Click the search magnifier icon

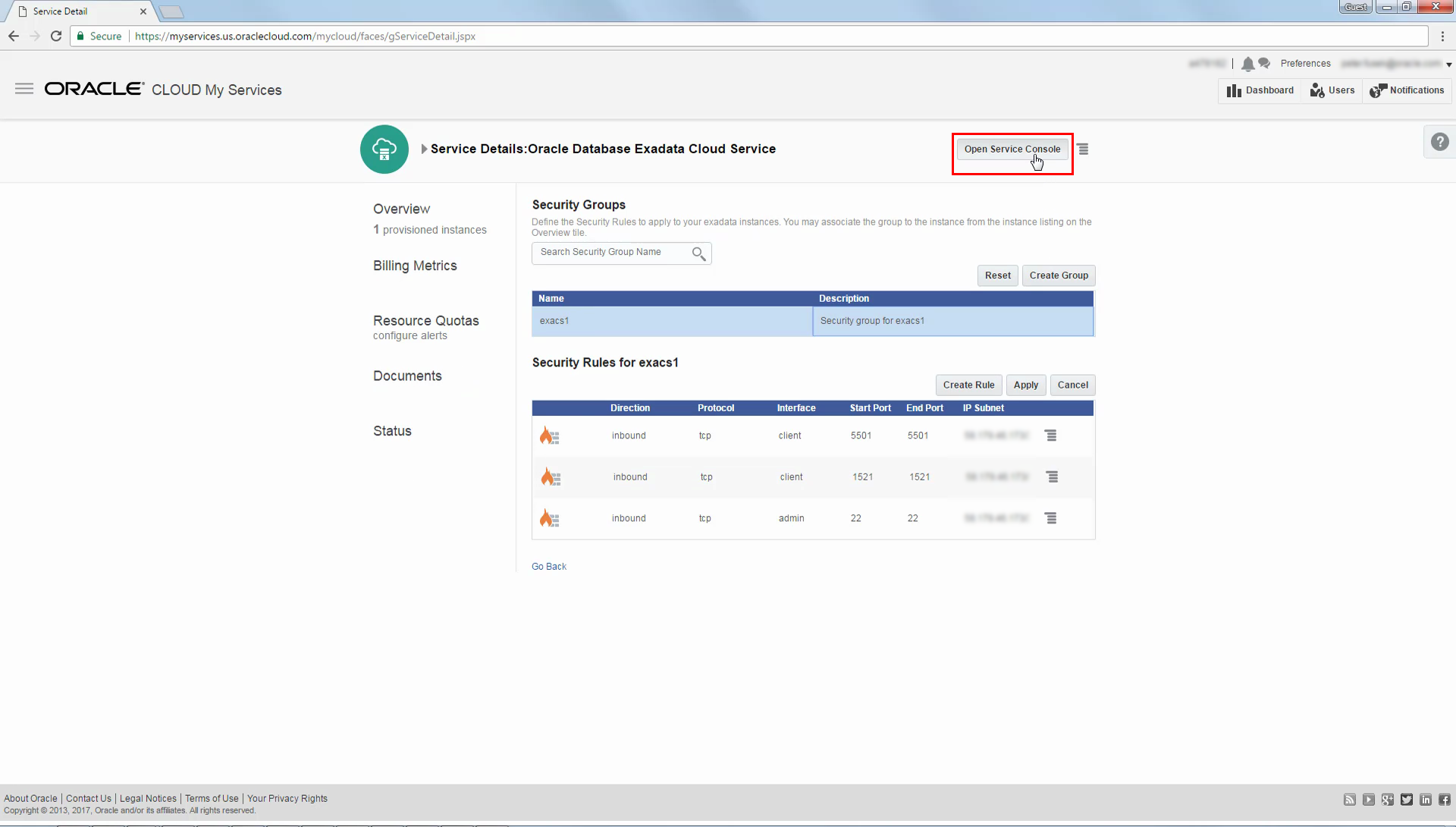click(x=698, y=253)
